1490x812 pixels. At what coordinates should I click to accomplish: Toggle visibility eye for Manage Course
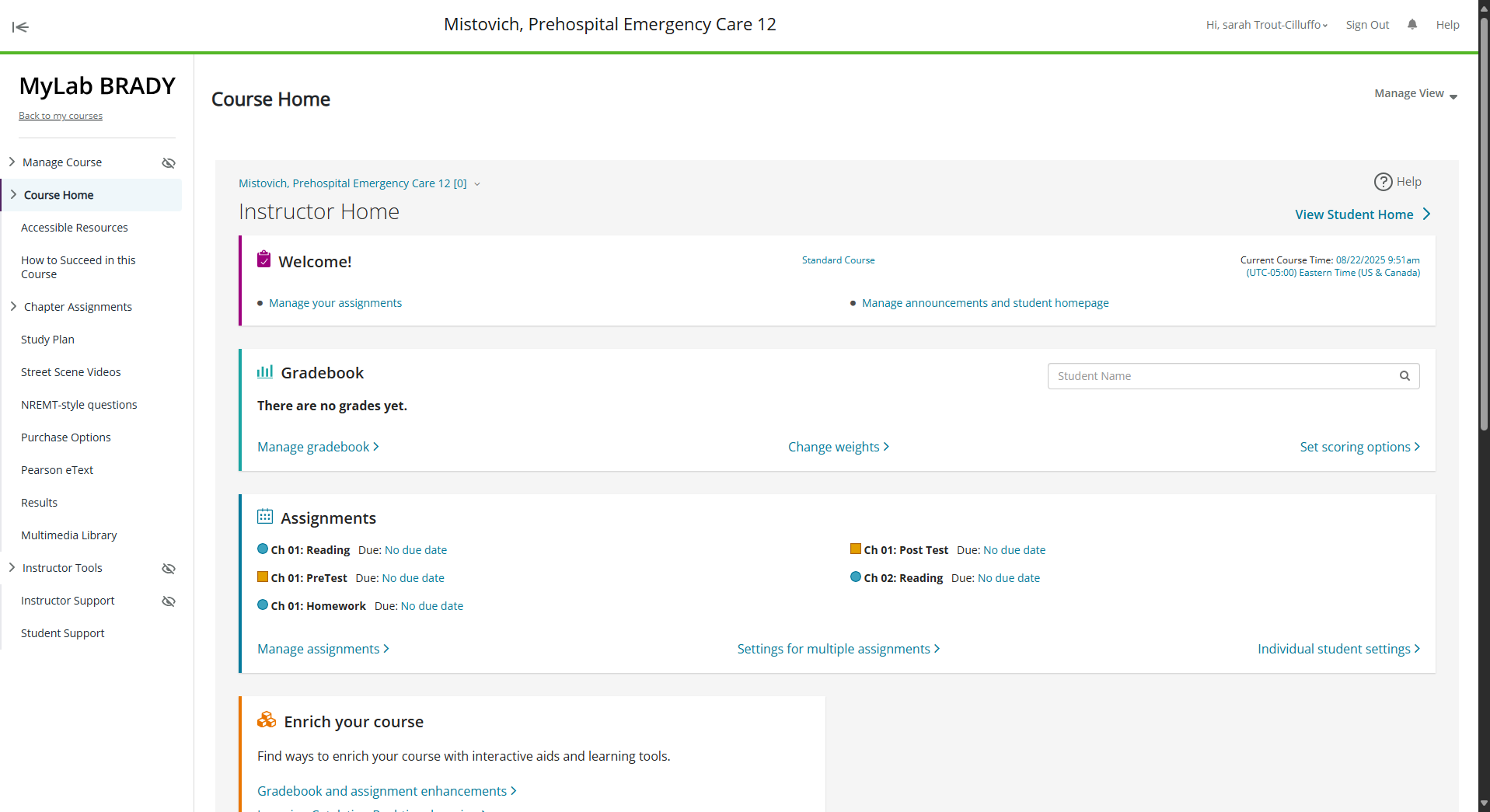click(x=169, y=163)
